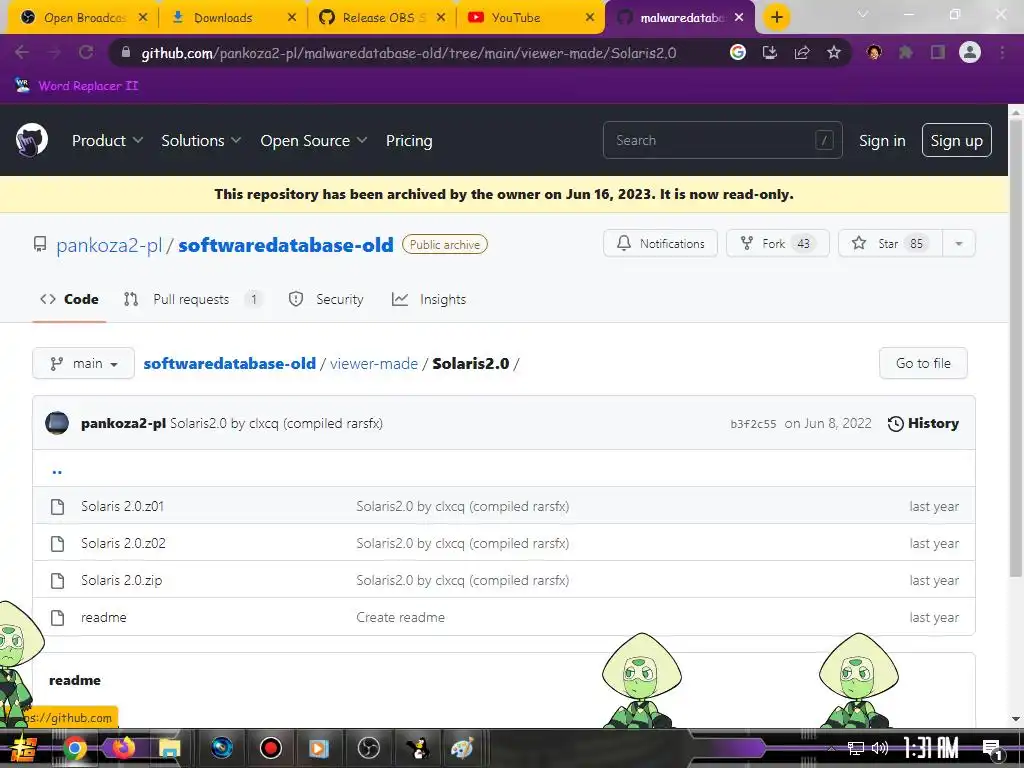Open OBS Studio from the taskbar
The width and height of the screenshot is (1024, 768).
[369, 748]
